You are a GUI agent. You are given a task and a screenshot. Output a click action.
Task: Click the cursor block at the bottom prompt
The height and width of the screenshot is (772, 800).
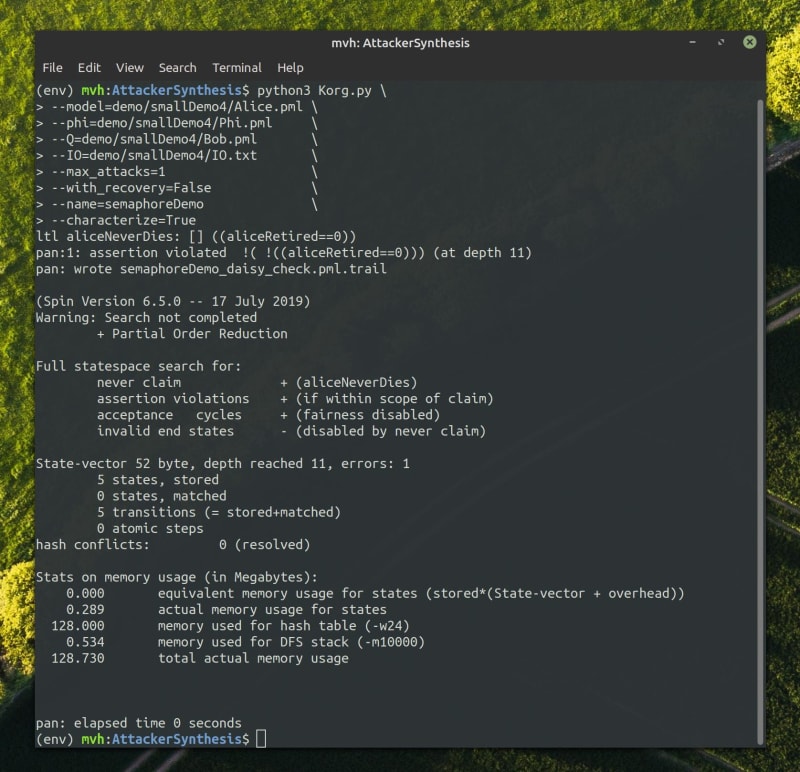[x=261, y=739]
